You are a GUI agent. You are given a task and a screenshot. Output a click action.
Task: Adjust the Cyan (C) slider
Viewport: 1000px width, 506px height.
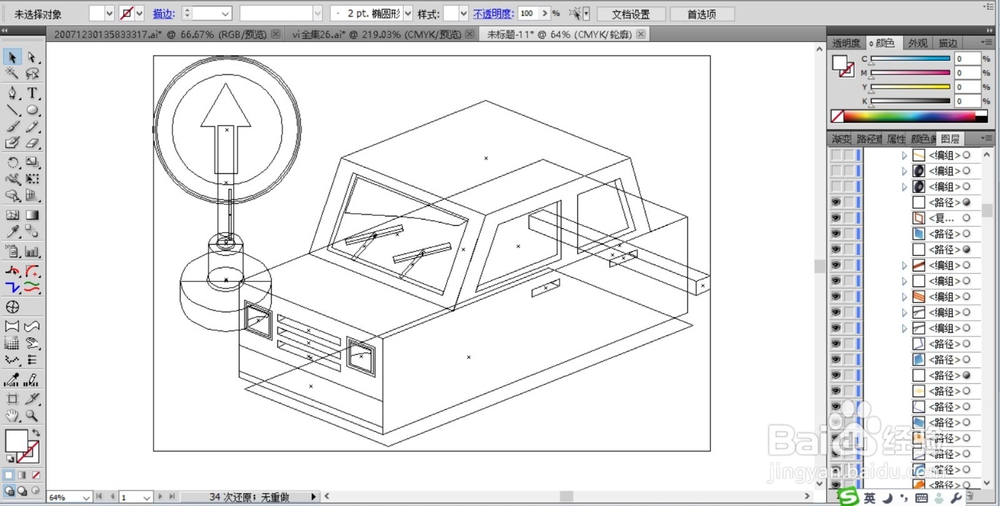point(910,59)
